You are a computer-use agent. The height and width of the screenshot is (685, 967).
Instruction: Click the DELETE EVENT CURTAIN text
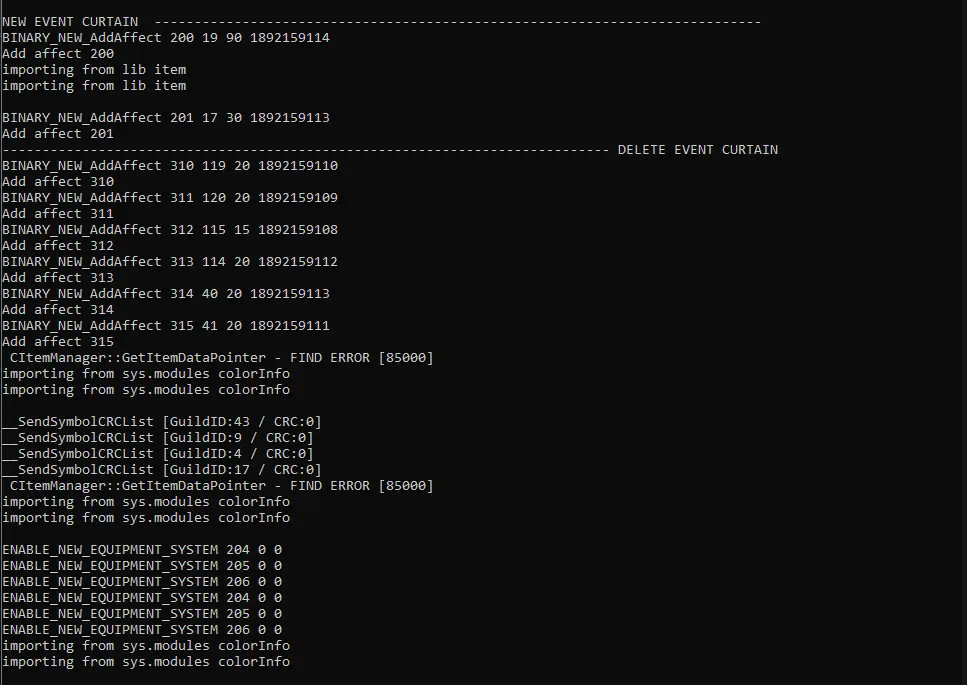click(697, 150)
